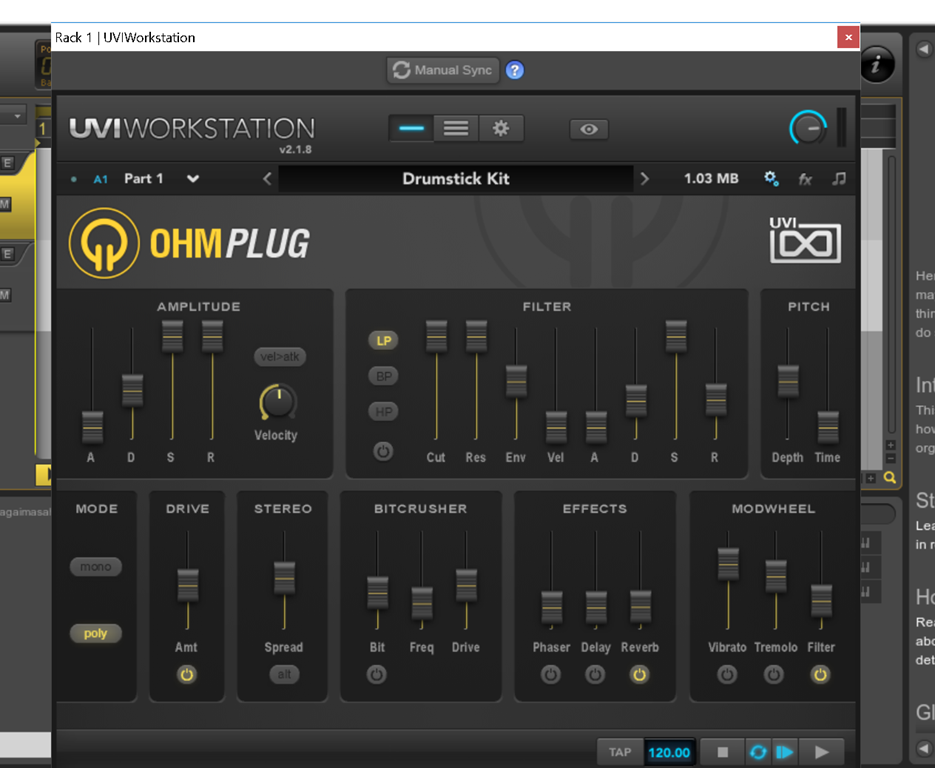Select poly mode
The width and height of the screenshot is (935, 768).
[96, 633]
